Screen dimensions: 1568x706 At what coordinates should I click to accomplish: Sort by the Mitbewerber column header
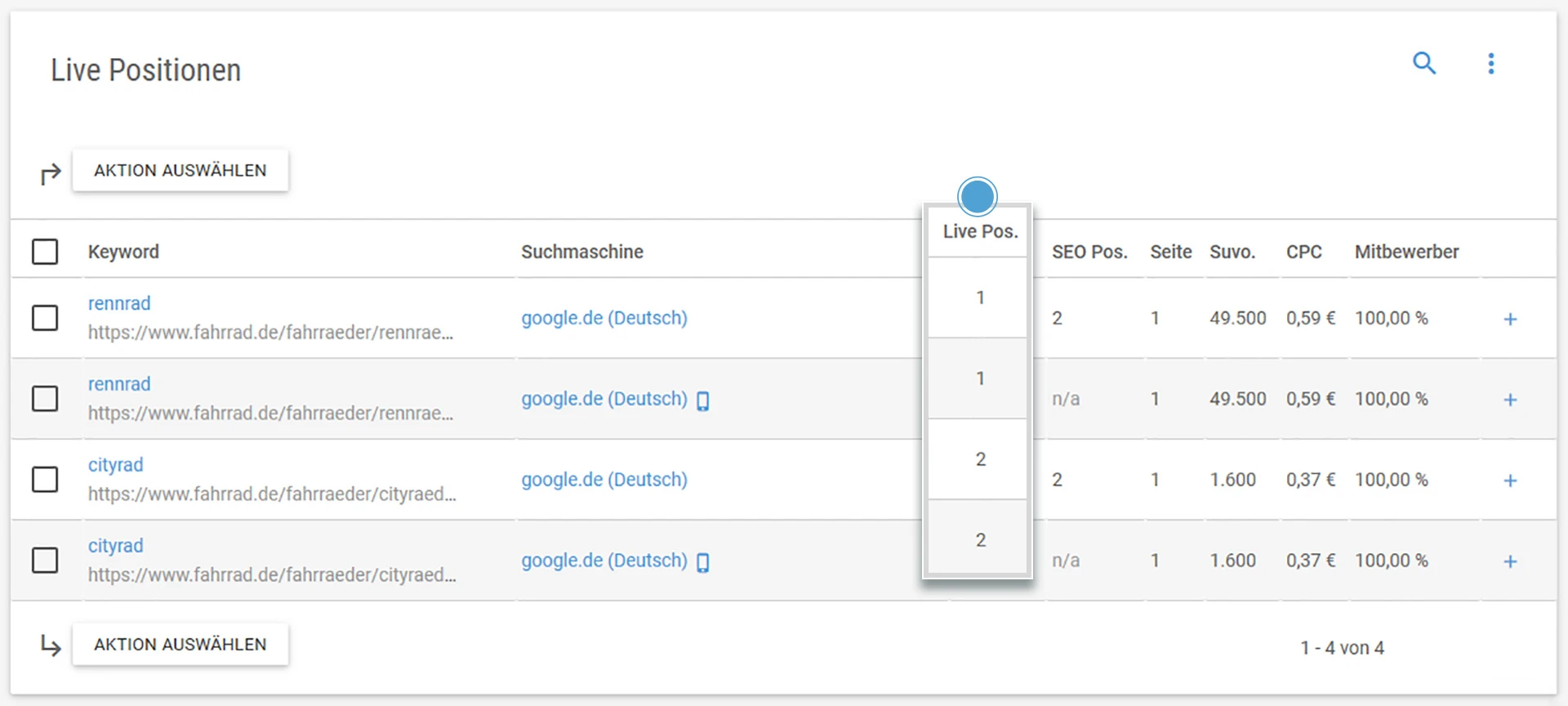tap(1406, 252)
